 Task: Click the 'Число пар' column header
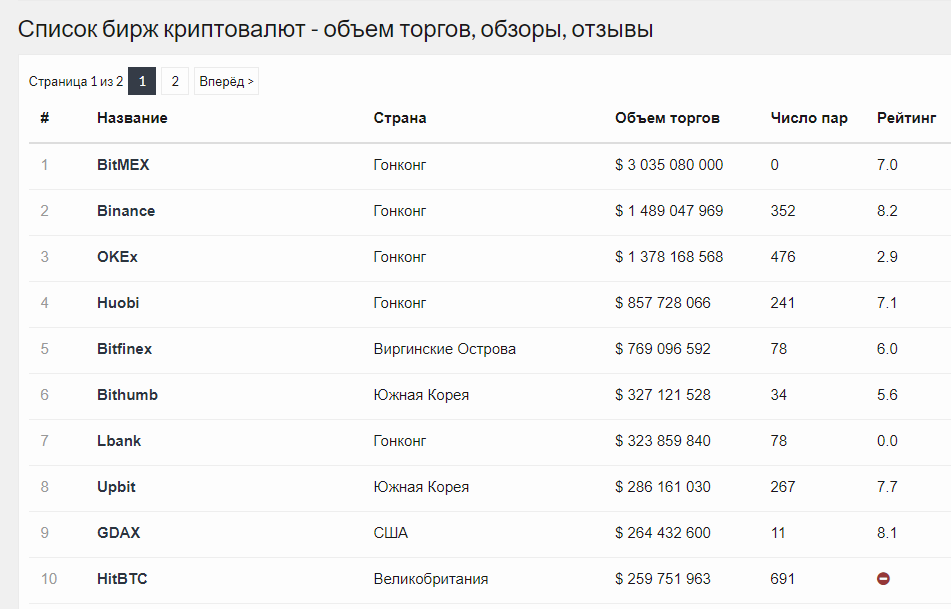(809, 118)
